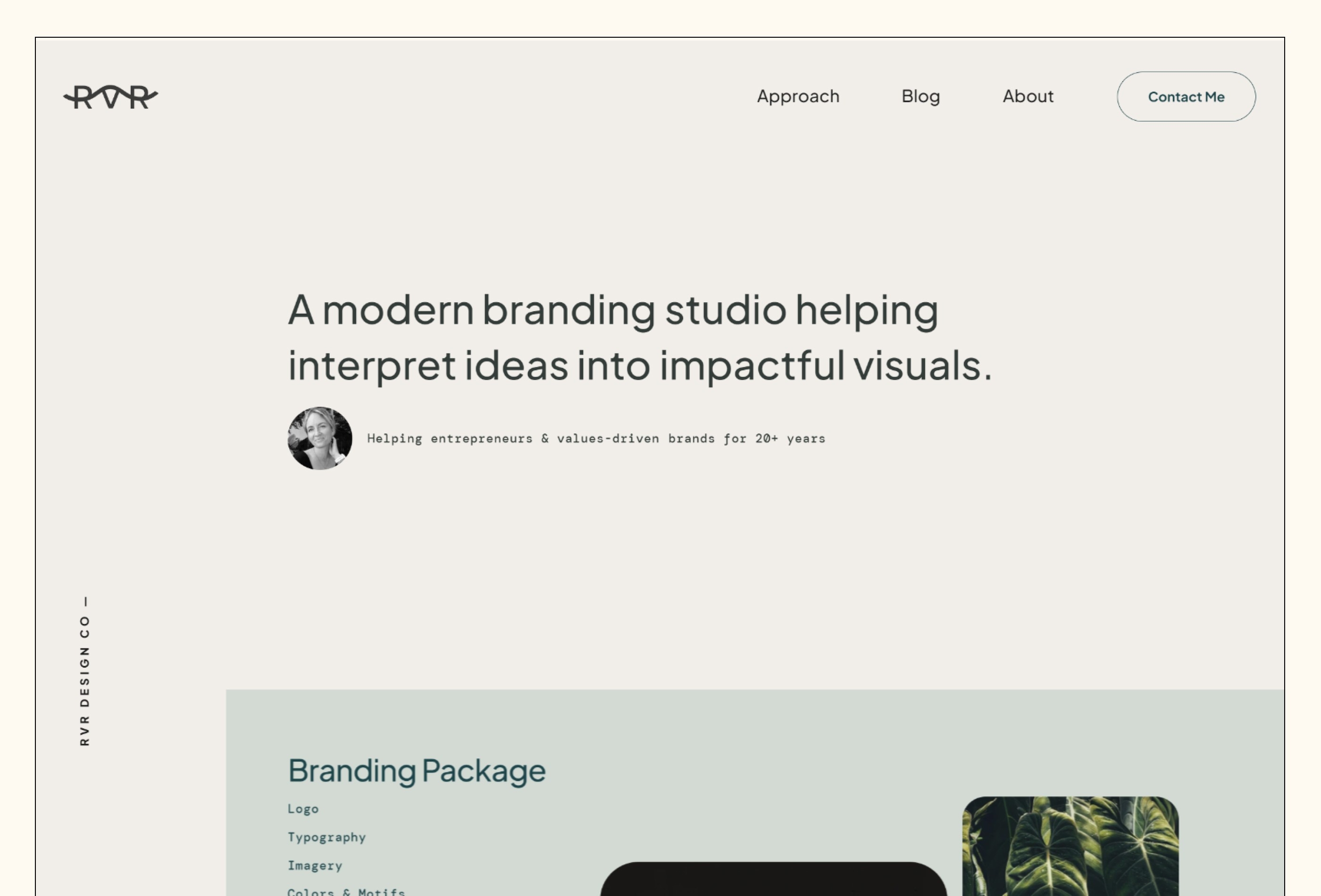Click the Contact Me button
Screen dimensions: 1321x896
click(1186, 96)
